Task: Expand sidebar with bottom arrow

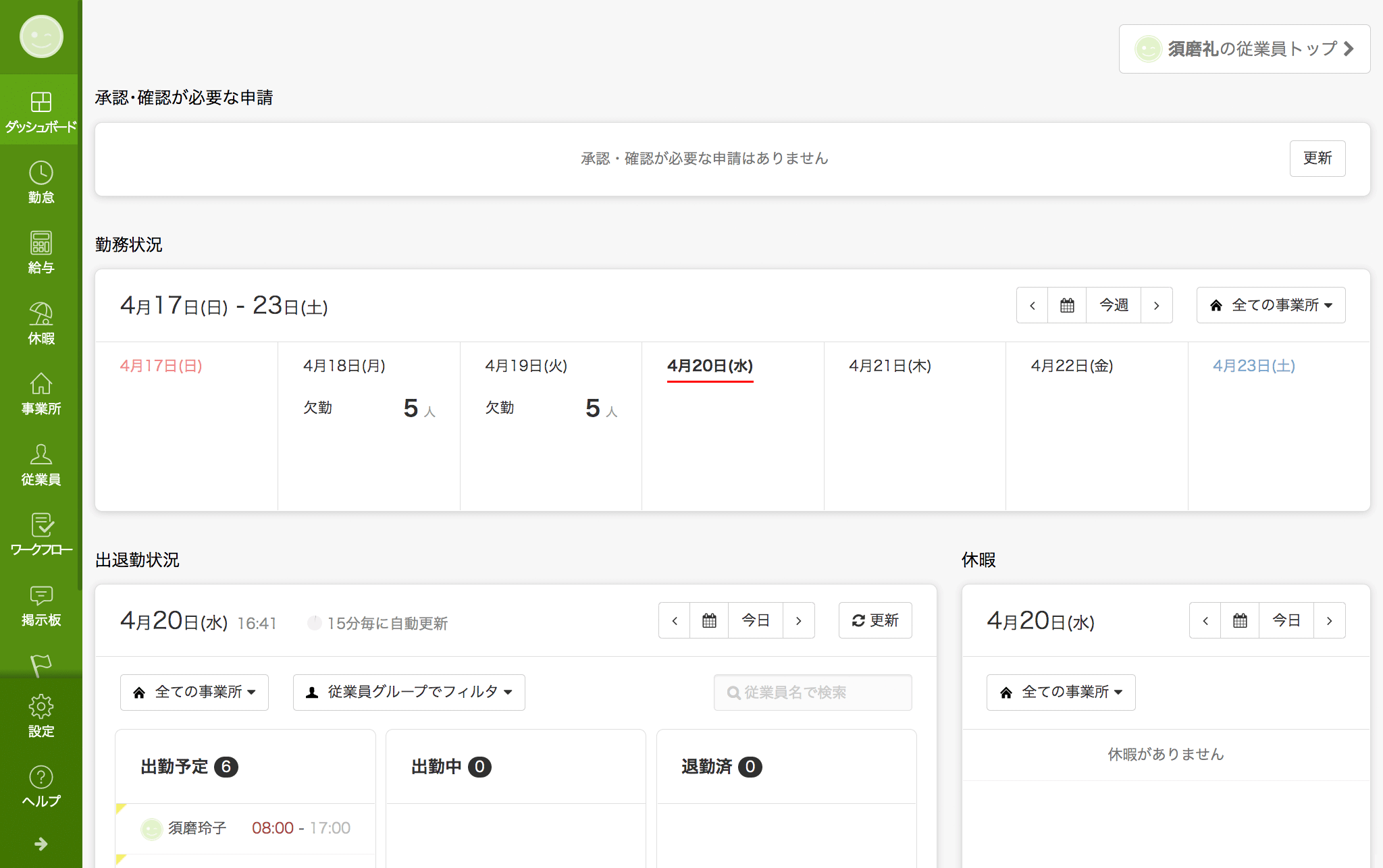Action: point(41,844)
